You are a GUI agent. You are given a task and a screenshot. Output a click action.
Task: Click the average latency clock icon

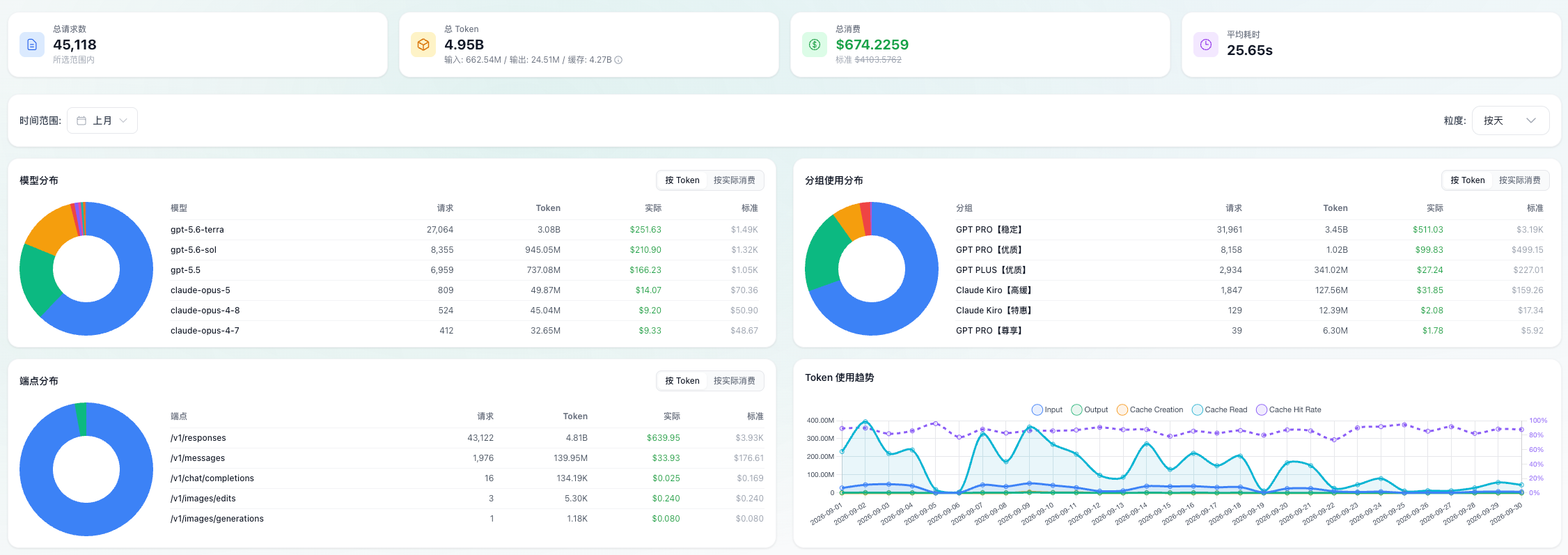coord(1206,45)
